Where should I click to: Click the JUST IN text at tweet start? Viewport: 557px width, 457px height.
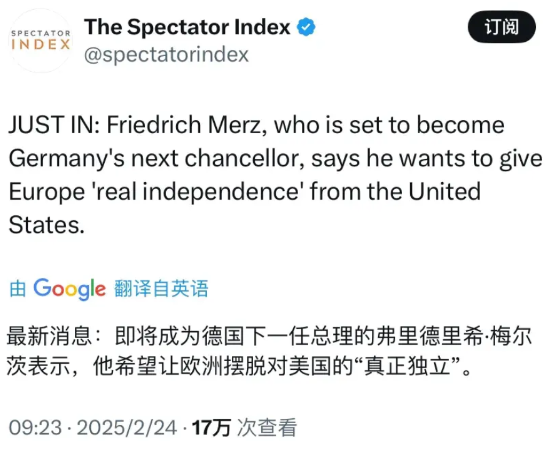(x=54, y=125)
